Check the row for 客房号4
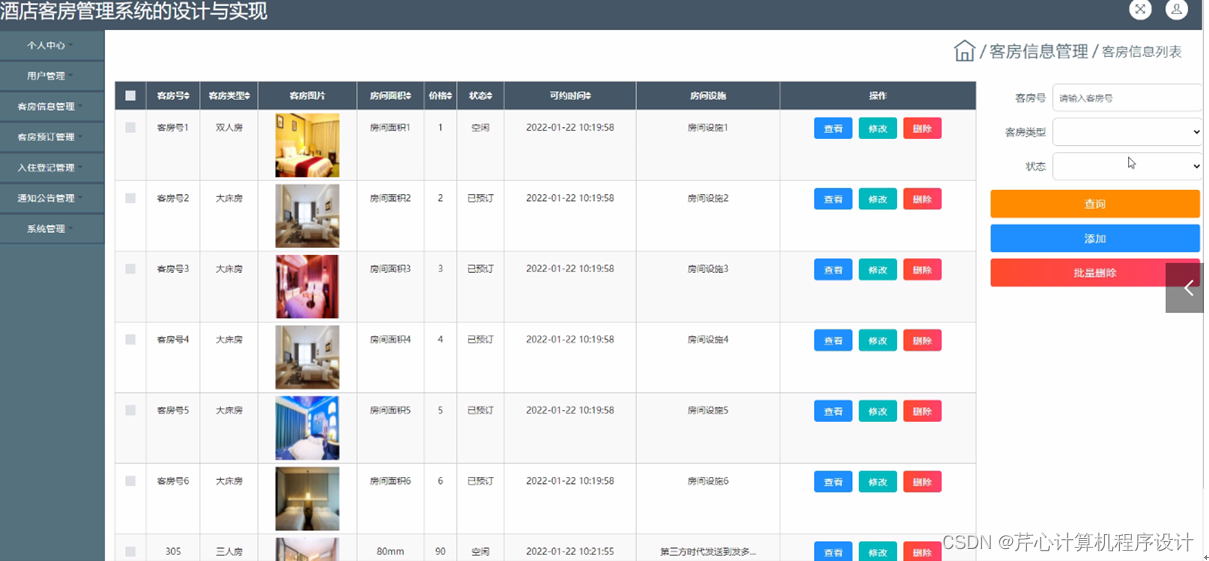Screen dimensions: 1209x561 coord(130,340)
